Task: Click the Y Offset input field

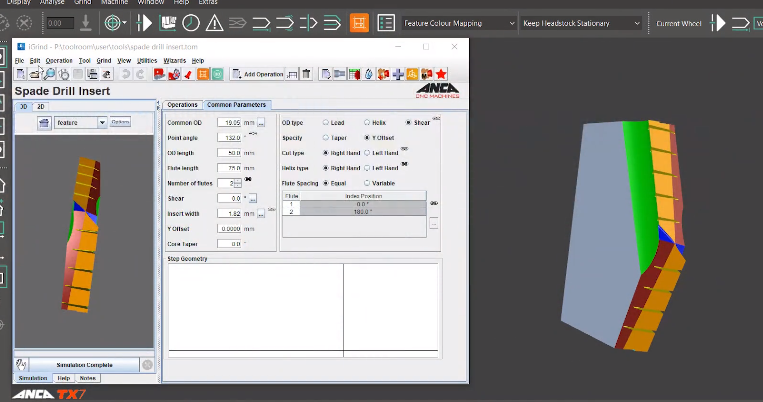Action: click(229, 229)
